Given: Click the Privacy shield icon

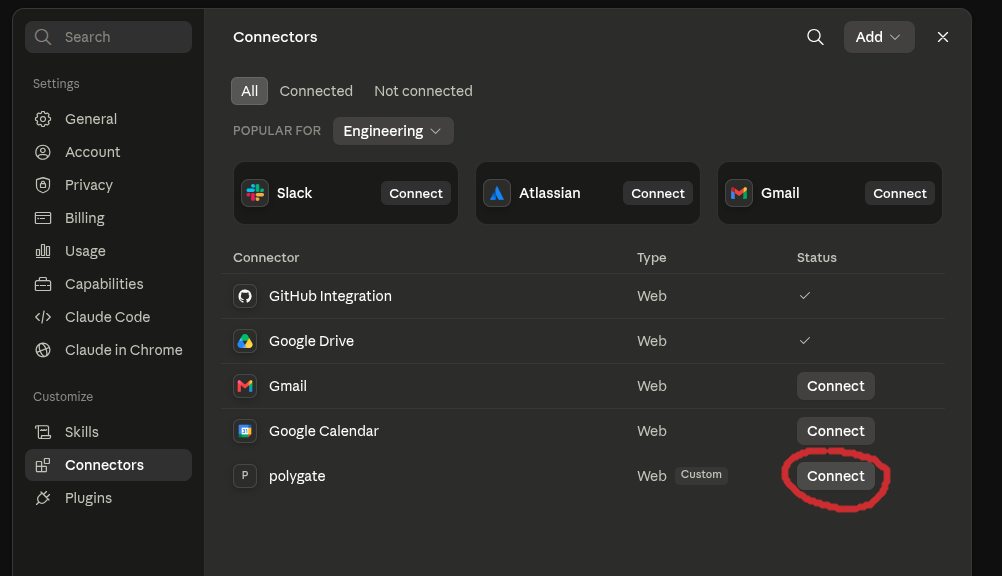Looking at the screenshot, I should [43, 185].
